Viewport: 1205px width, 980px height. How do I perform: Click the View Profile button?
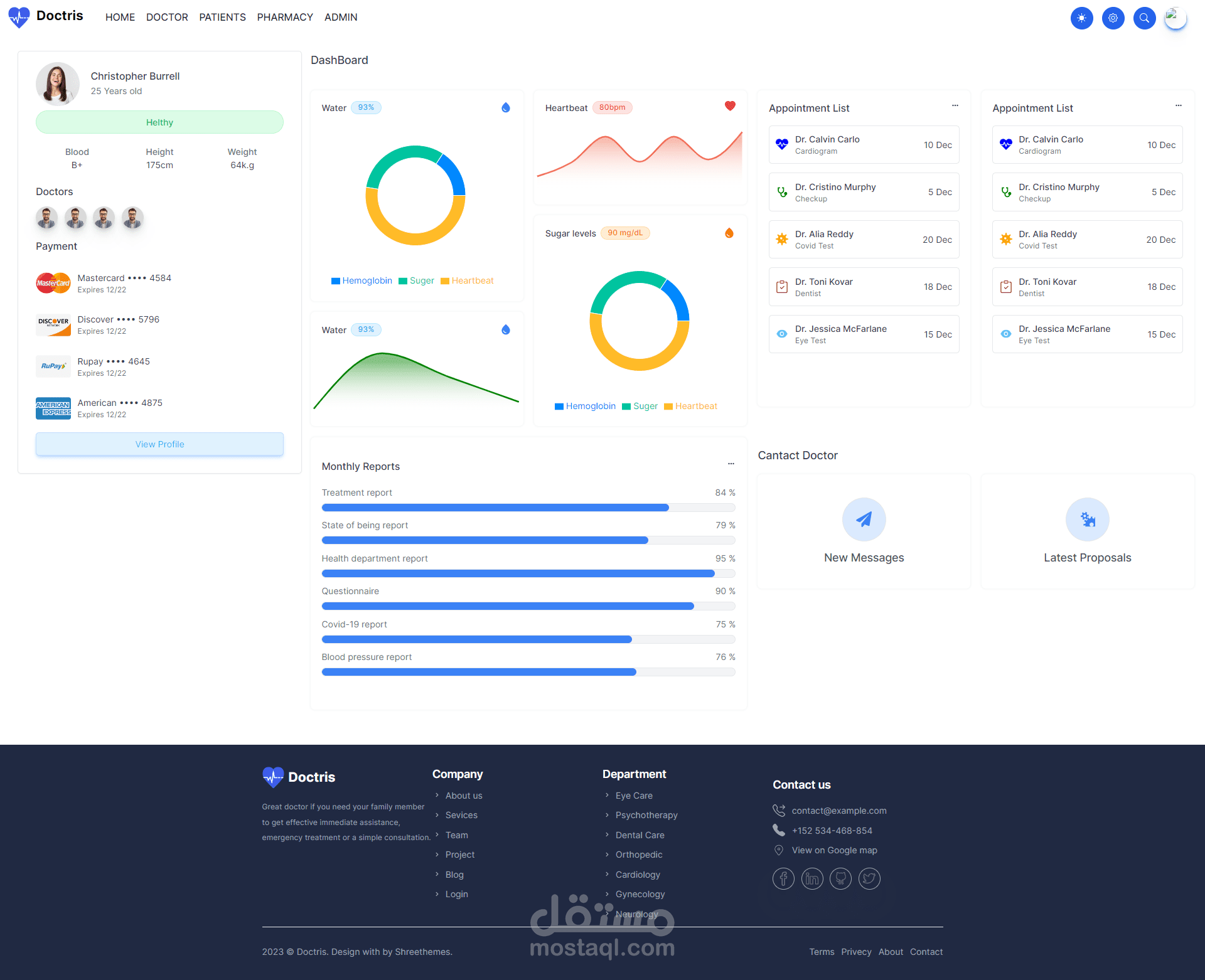coord(159,444)
